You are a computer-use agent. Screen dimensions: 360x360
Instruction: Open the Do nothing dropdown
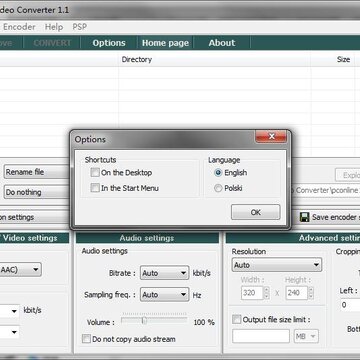tap(37, 192)
